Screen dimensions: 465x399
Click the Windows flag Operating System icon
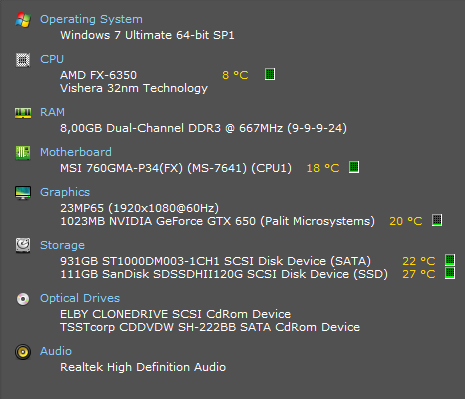tap(23, 20)
